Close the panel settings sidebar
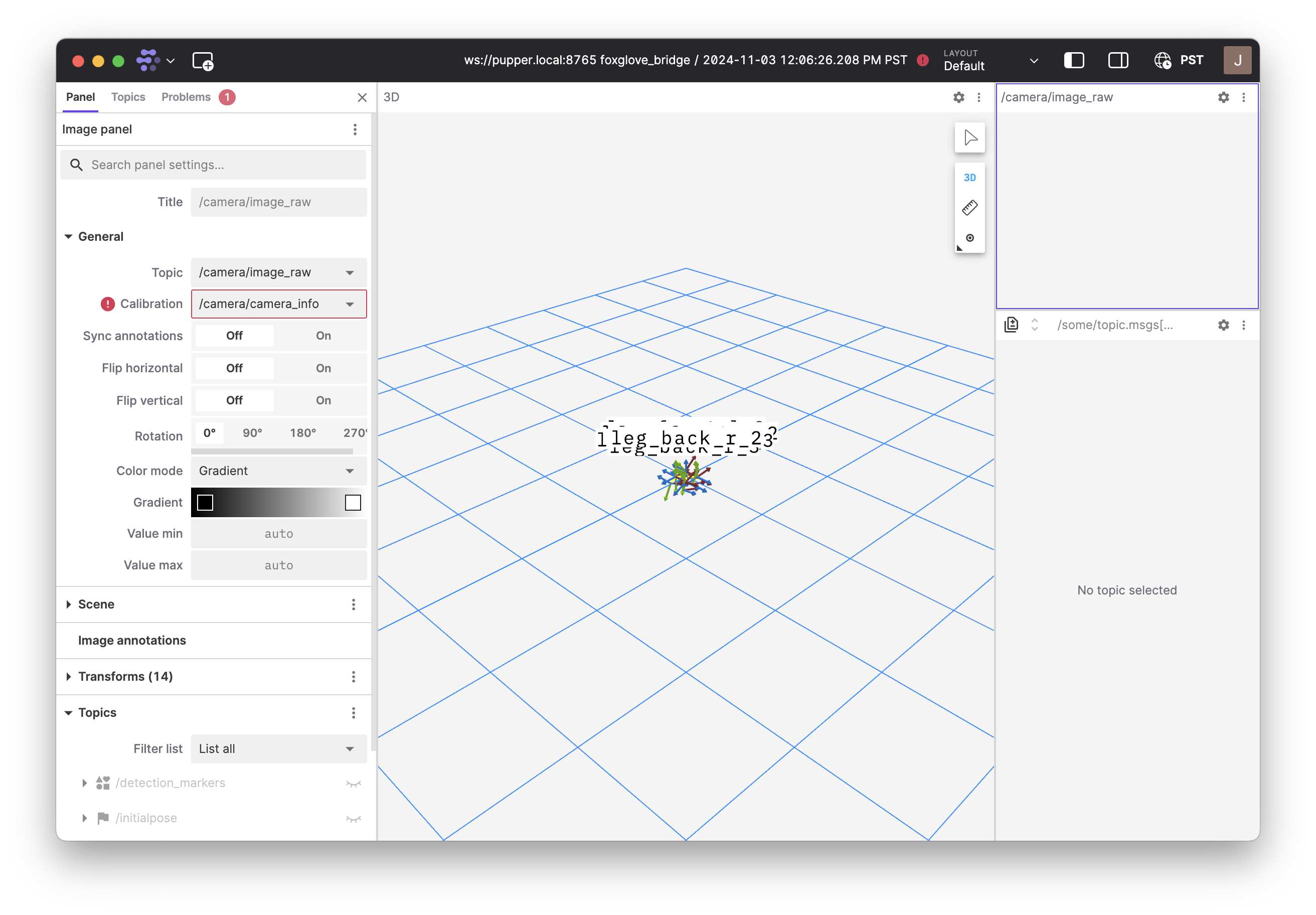 coord(362,97)
